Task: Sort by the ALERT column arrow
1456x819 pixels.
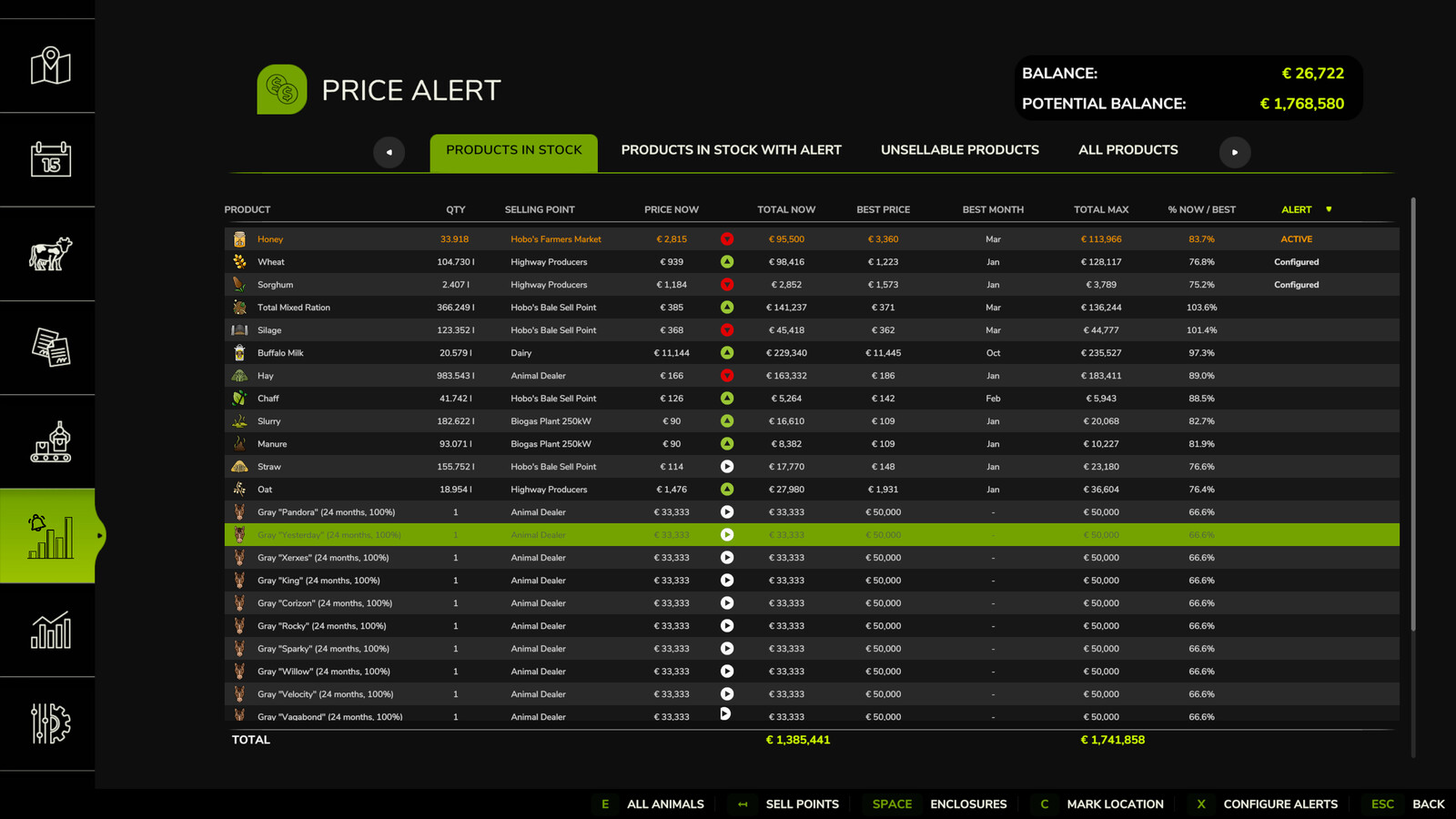Action: click(x=1329, y=209)
